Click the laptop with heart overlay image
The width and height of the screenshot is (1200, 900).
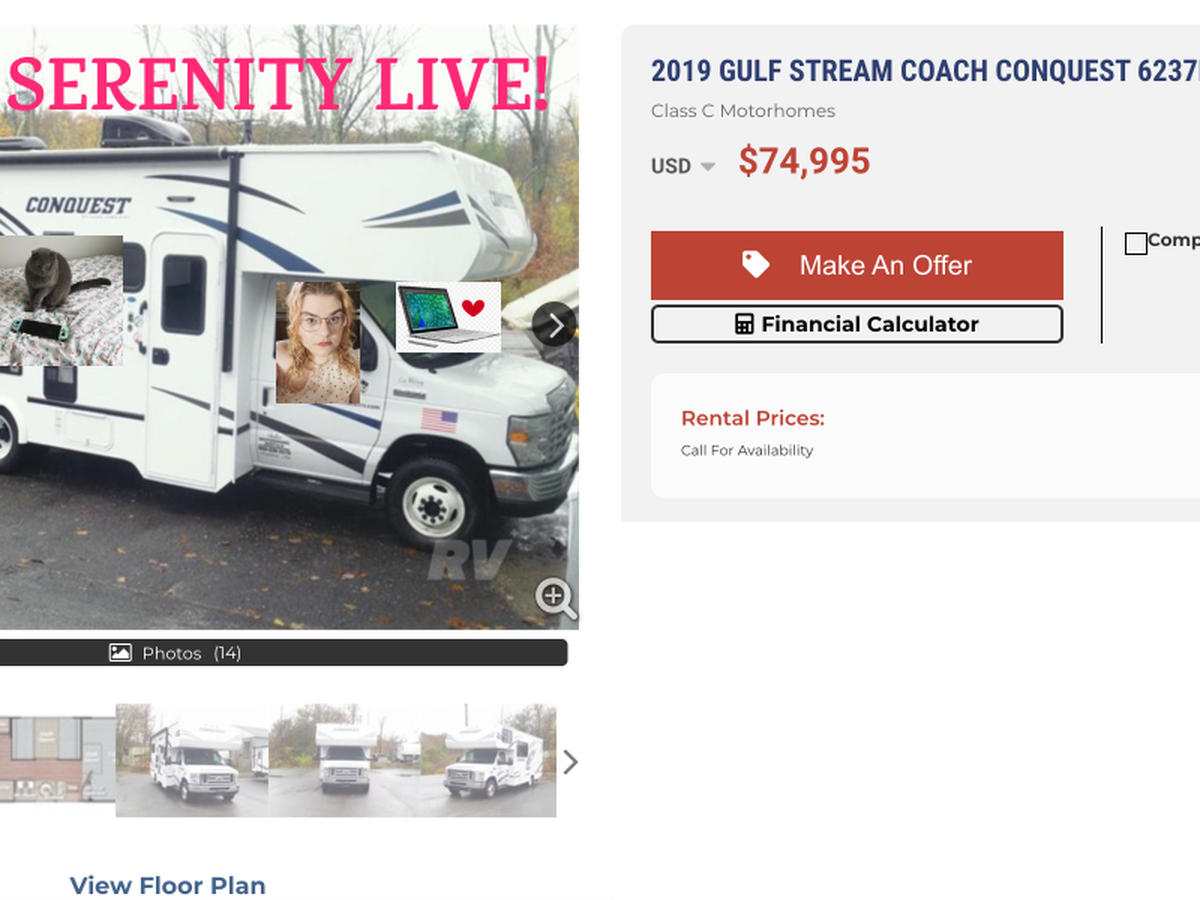point(448,317)
